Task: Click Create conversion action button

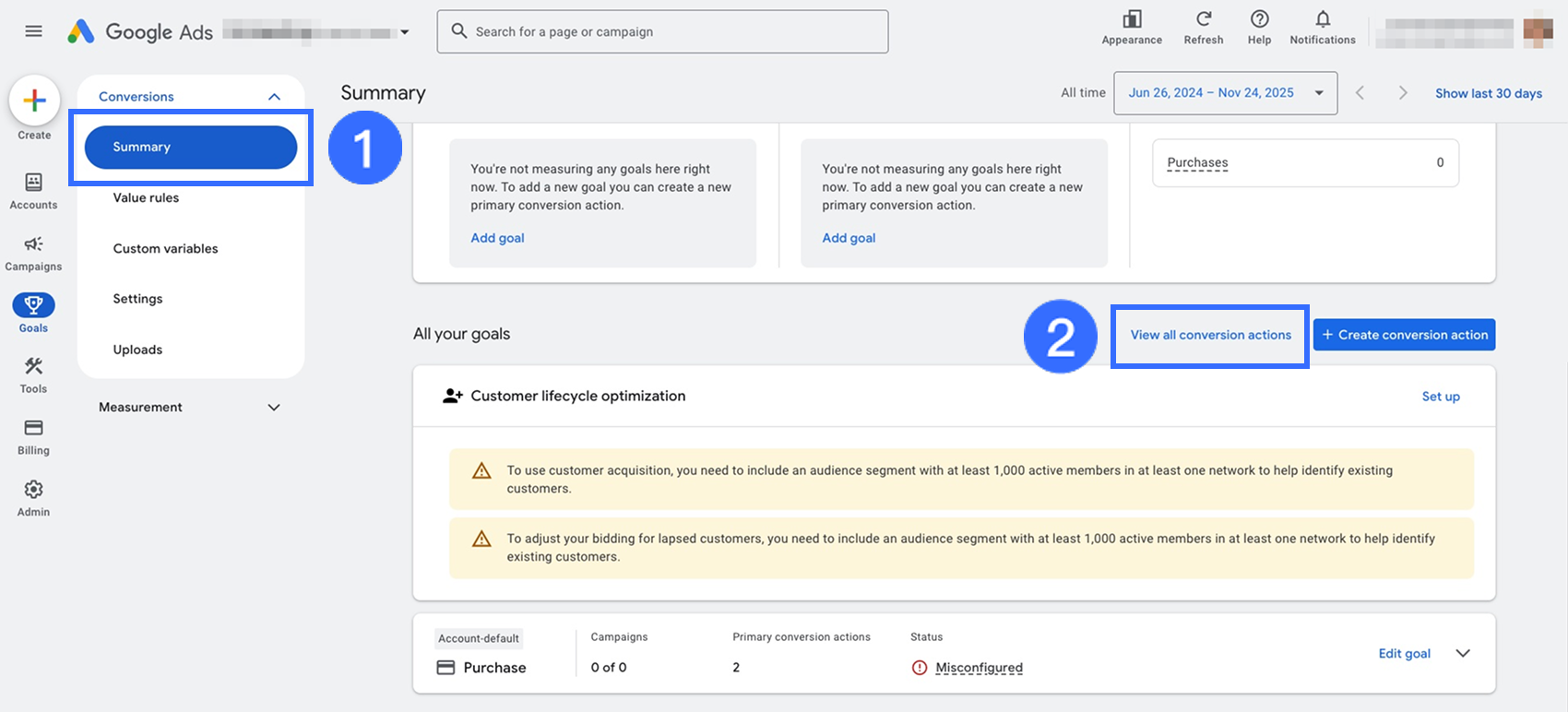Action: click(1404, 335)
